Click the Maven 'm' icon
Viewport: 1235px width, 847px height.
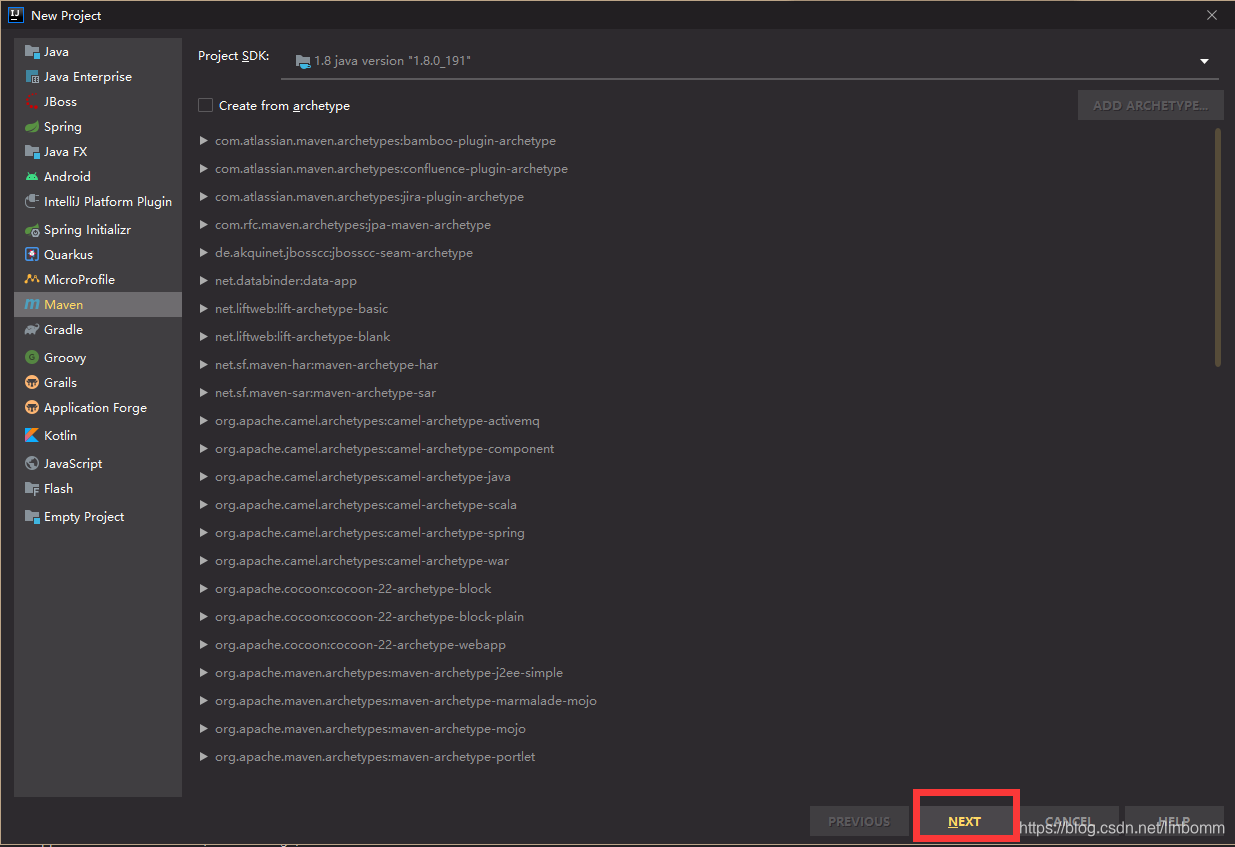[x=32, y=304]
